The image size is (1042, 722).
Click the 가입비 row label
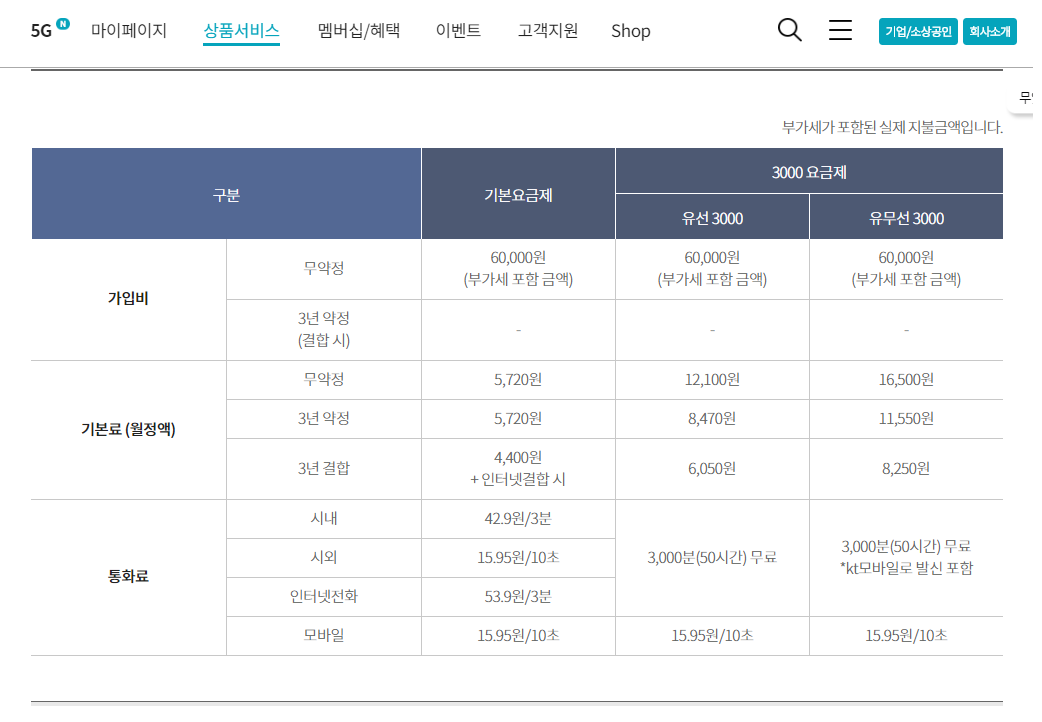click(x=128, y=299)
